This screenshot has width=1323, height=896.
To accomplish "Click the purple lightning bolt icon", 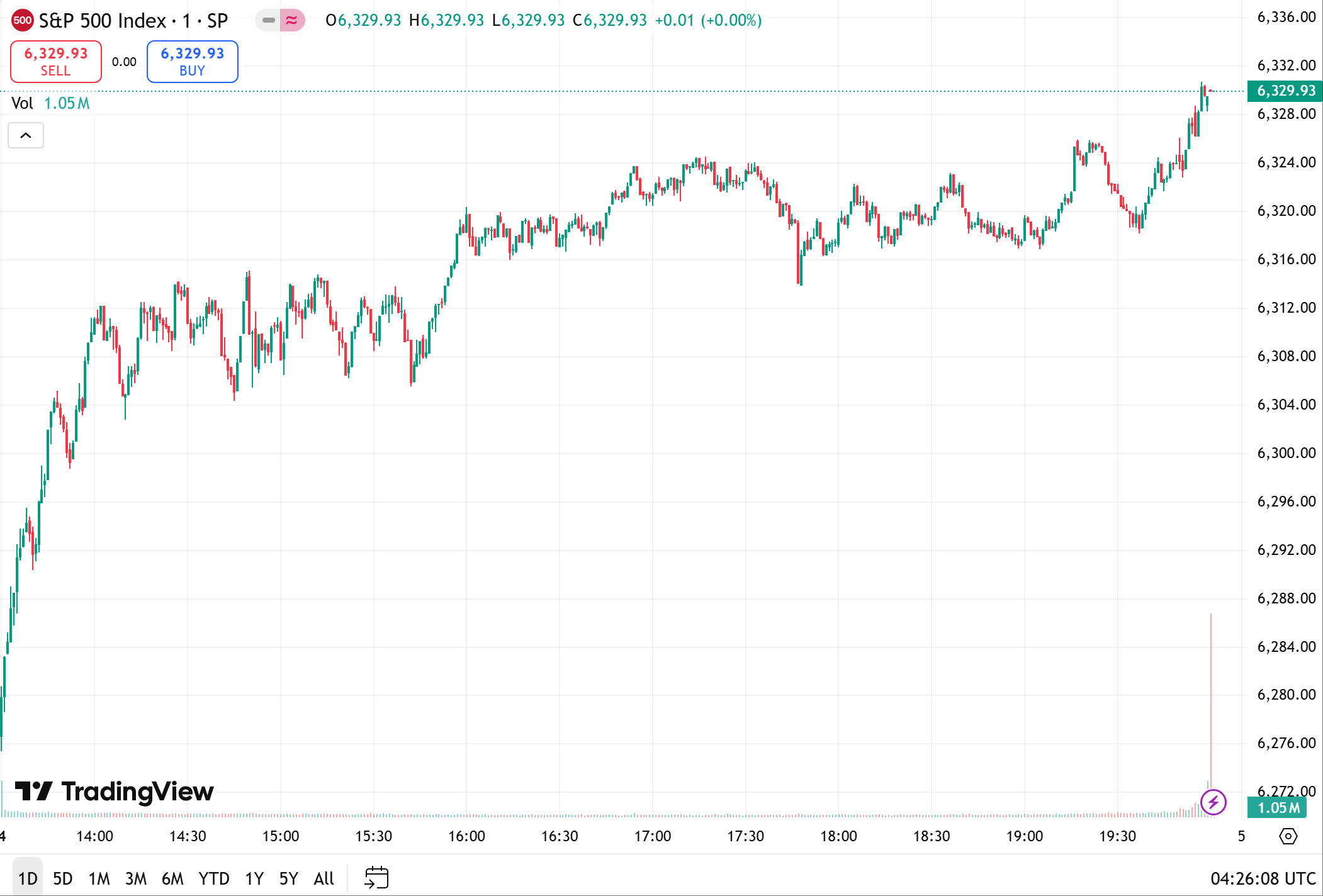I will pos(1213,802).
